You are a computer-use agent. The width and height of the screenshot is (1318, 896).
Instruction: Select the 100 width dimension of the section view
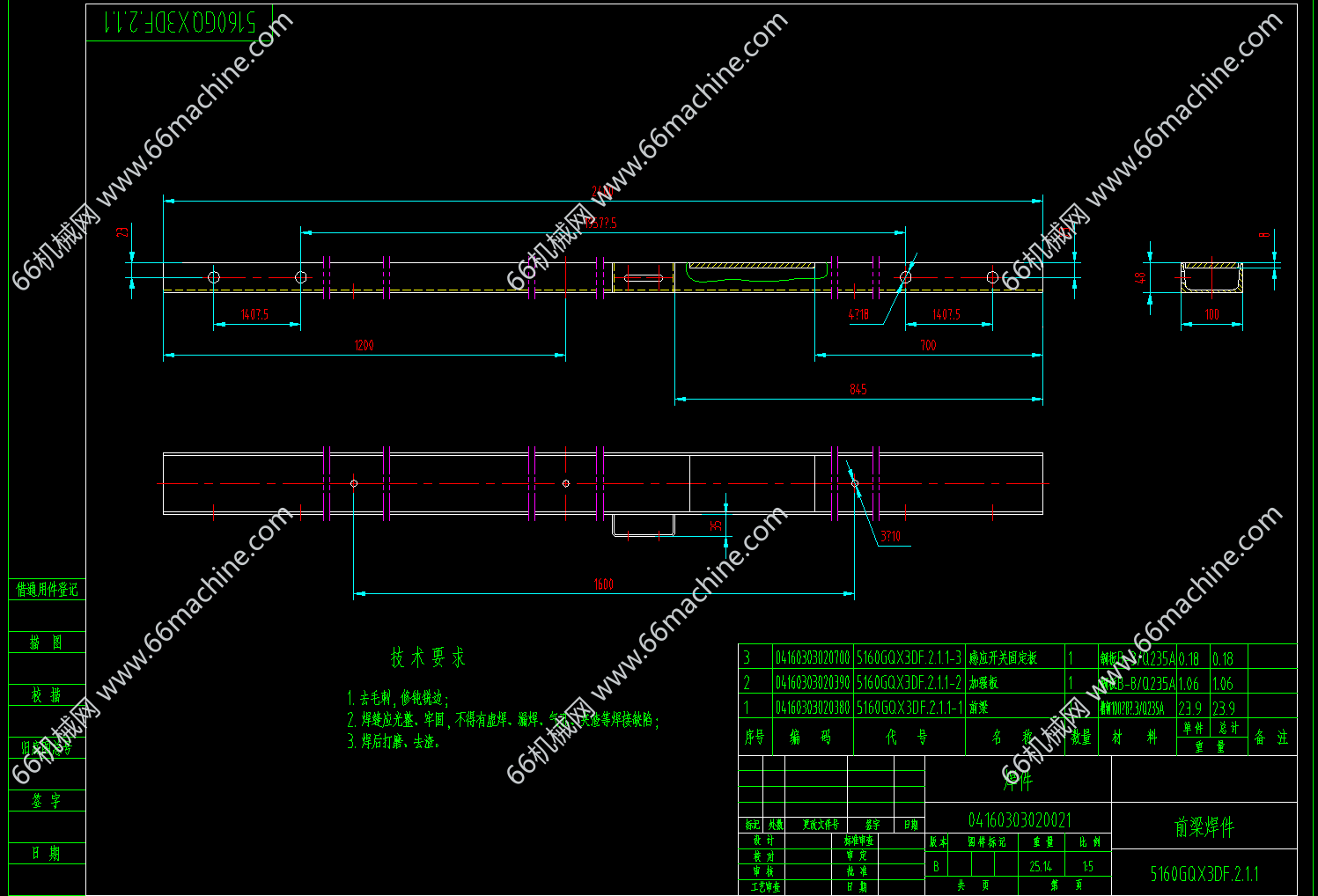(x=1212, y=314)
